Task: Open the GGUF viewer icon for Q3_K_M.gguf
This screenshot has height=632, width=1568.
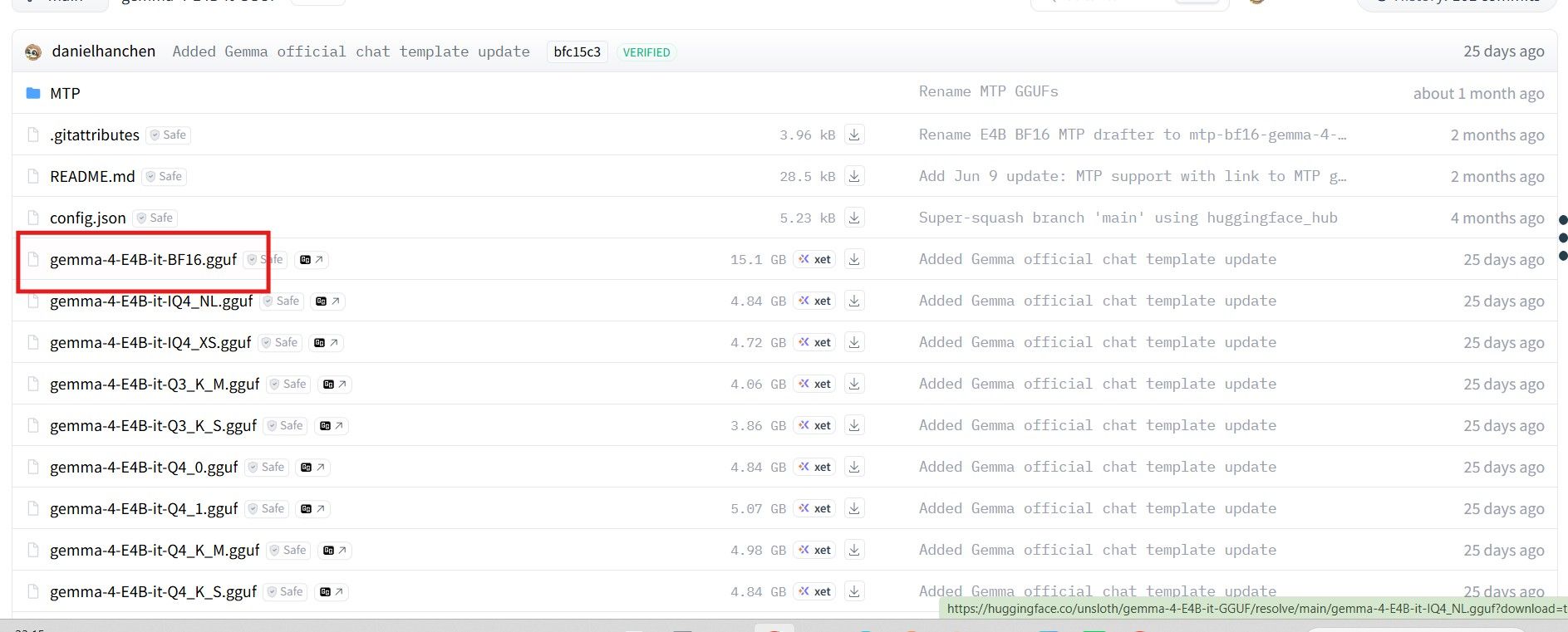Action: (335, 385)
